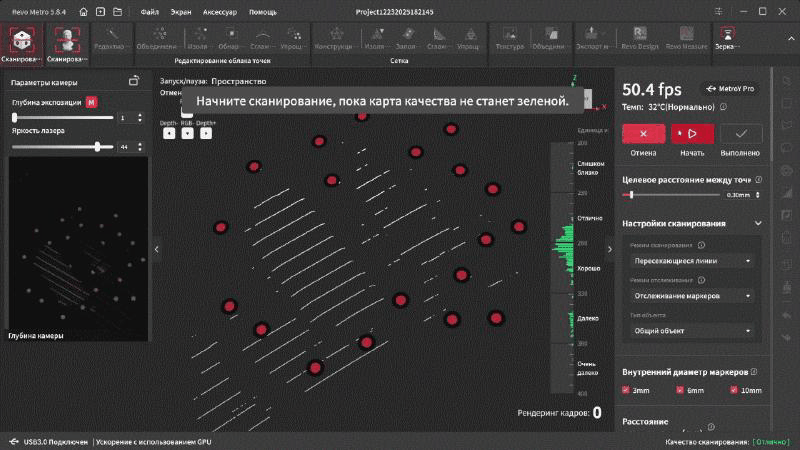Adjust exposure depth value stepper

(x=140, y=118)
